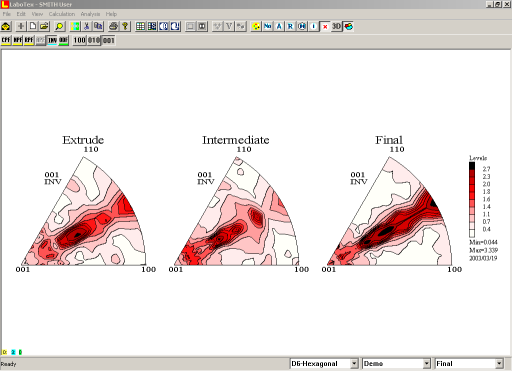Open a file with the folder icon

[x=44, y=26]
